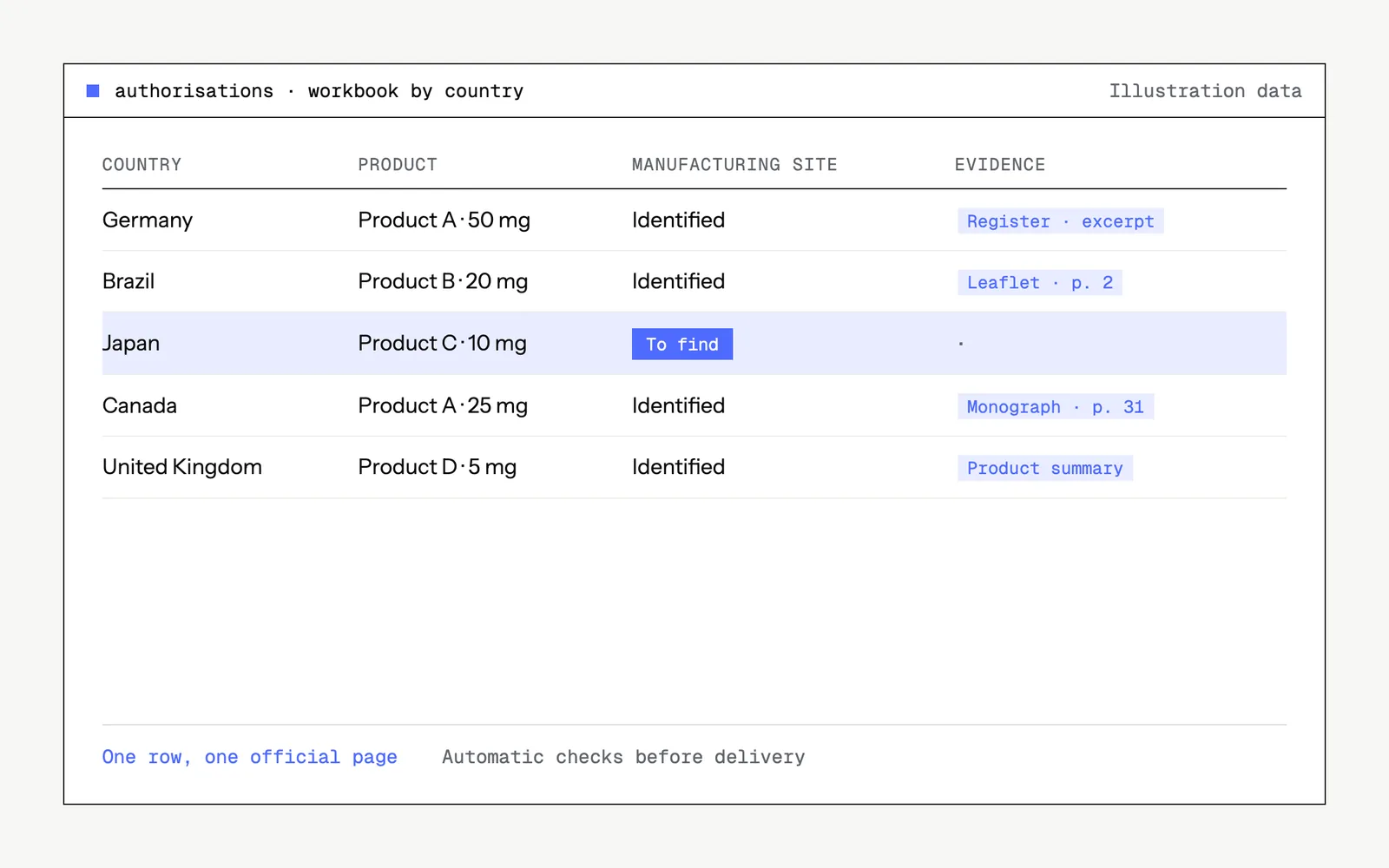Select the 'Product C · 10 mg' cell
The height and width of the screenshot is (868, 1389).
pos(442,344)
